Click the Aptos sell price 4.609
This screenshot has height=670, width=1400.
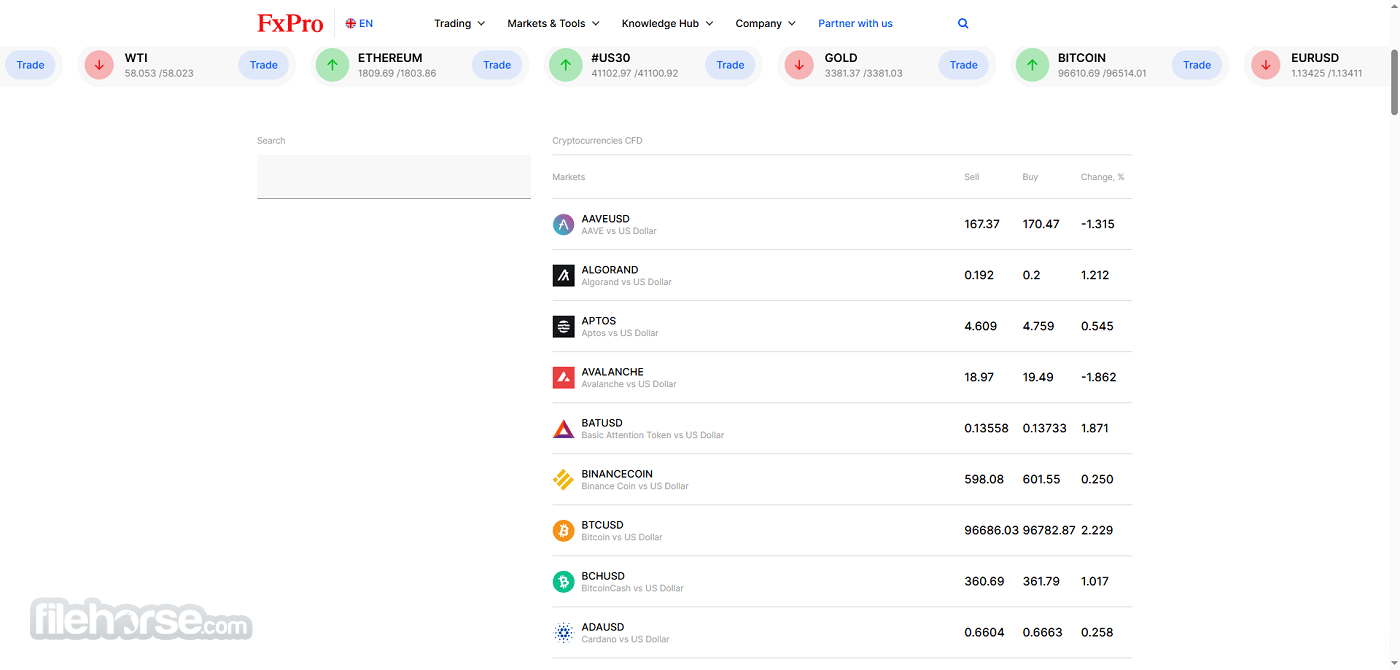[x=981, y=326]
